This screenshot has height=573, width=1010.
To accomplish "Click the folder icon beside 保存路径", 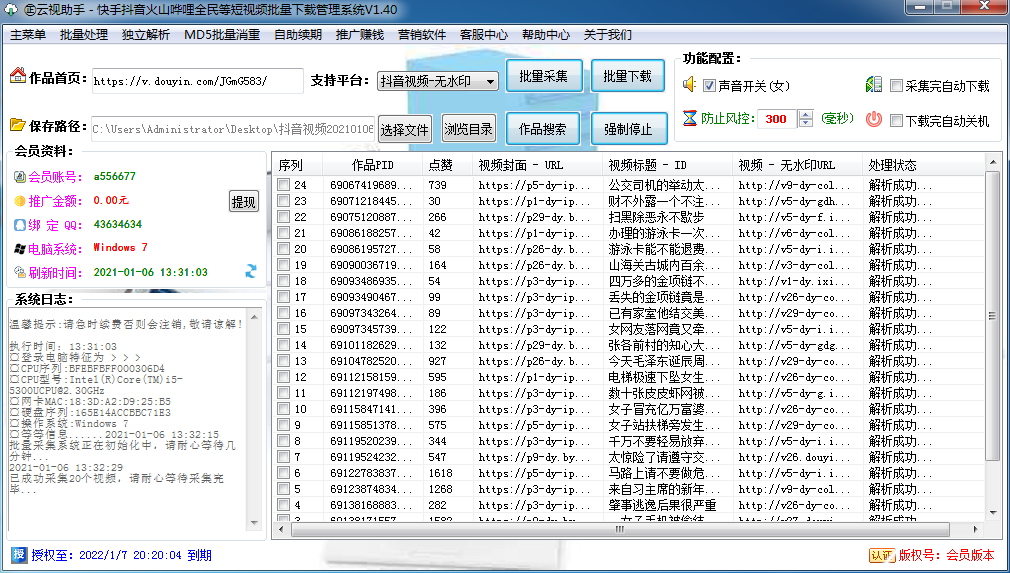I will coord(18,124).
